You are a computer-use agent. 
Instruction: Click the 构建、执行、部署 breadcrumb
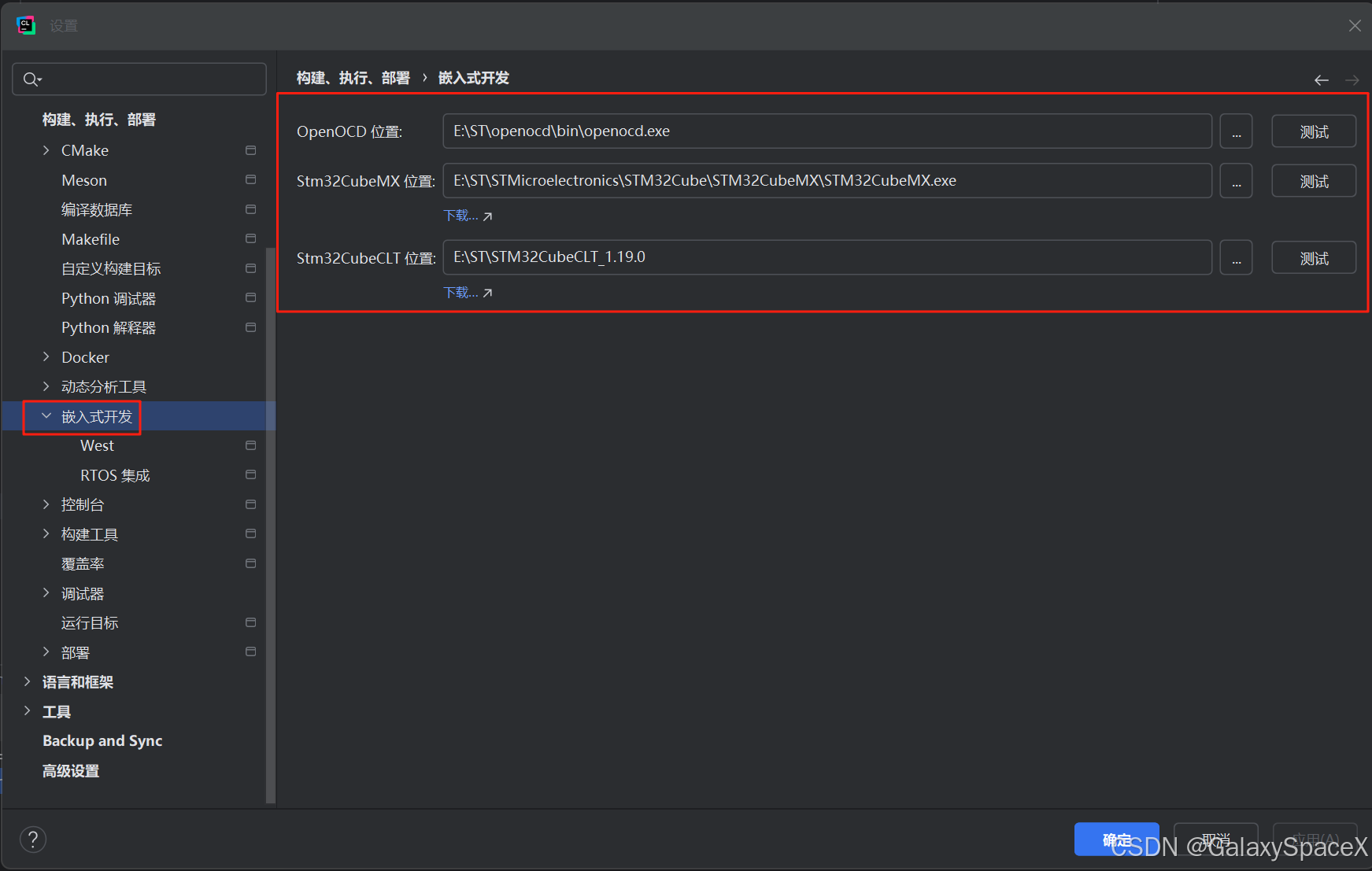353,78
